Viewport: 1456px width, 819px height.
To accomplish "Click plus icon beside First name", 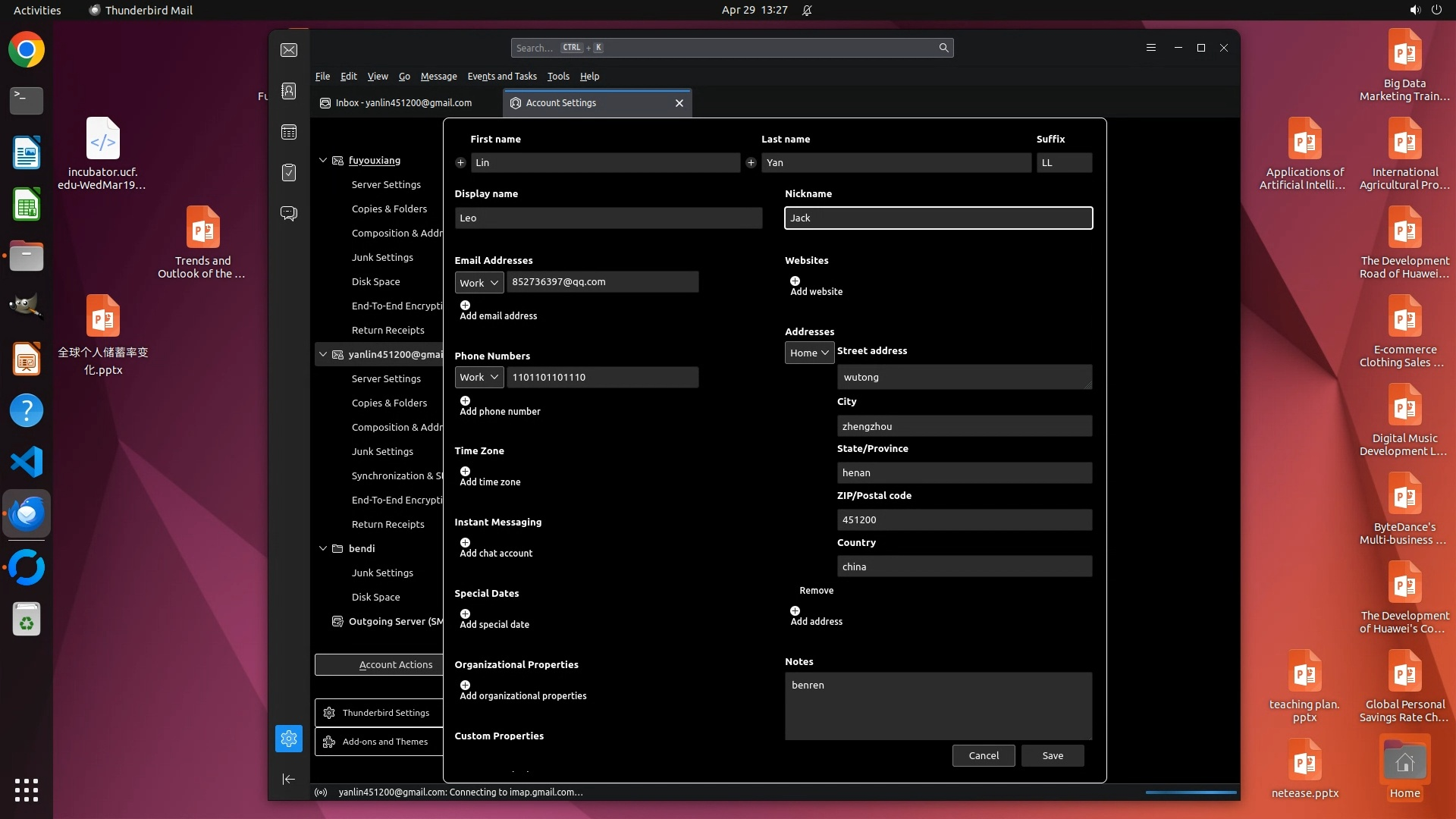I will [x=460, y=163].
